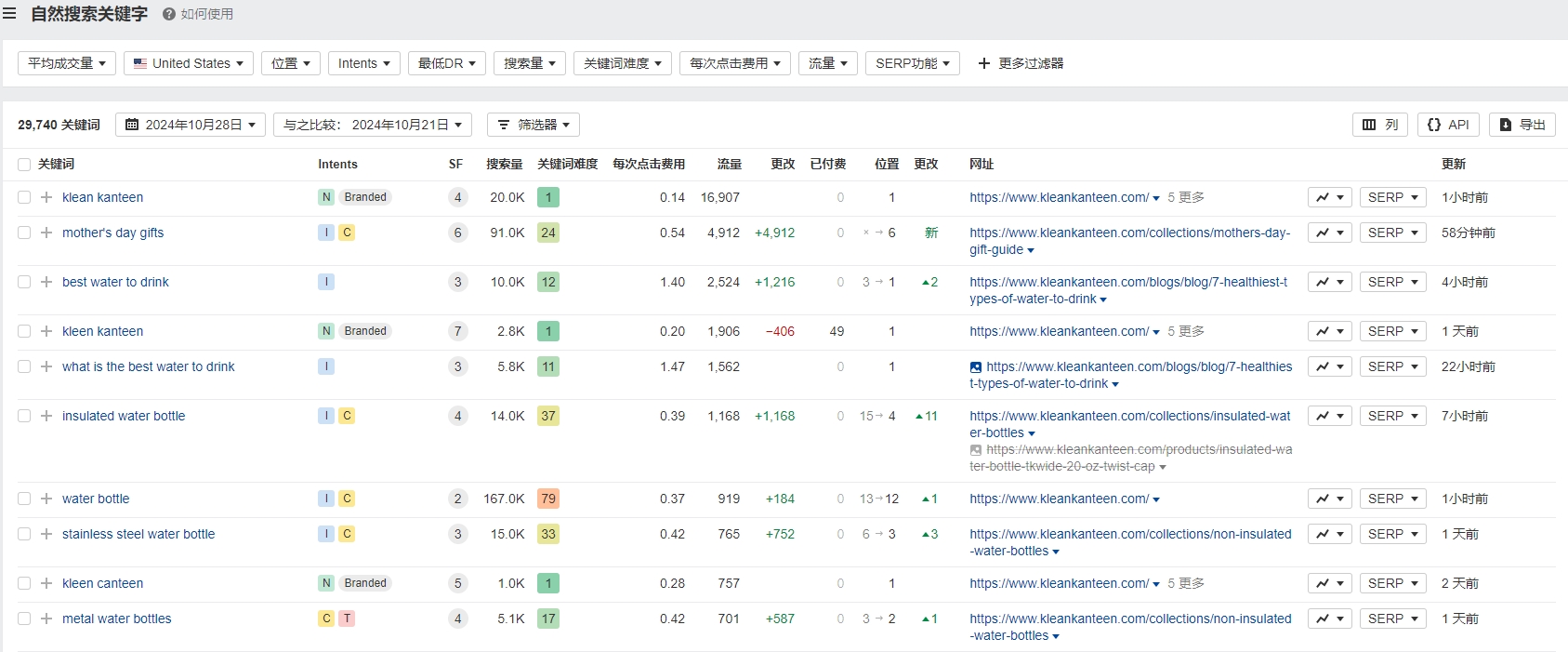Open trend chart for best water to drink

tap(1329, 282)
